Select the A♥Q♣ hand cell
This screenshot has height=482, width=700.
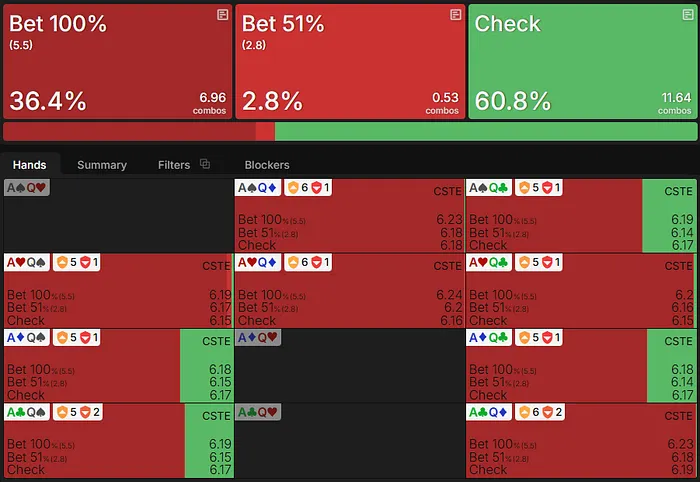point(580,290)
